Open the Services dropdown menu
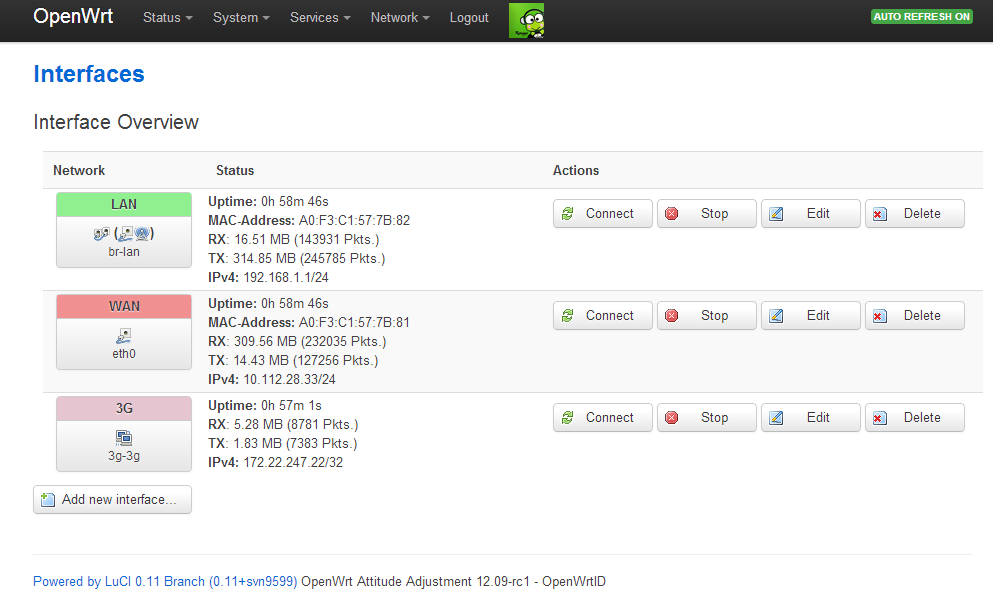Screen dimensions: 993x589 coord(320,18)
